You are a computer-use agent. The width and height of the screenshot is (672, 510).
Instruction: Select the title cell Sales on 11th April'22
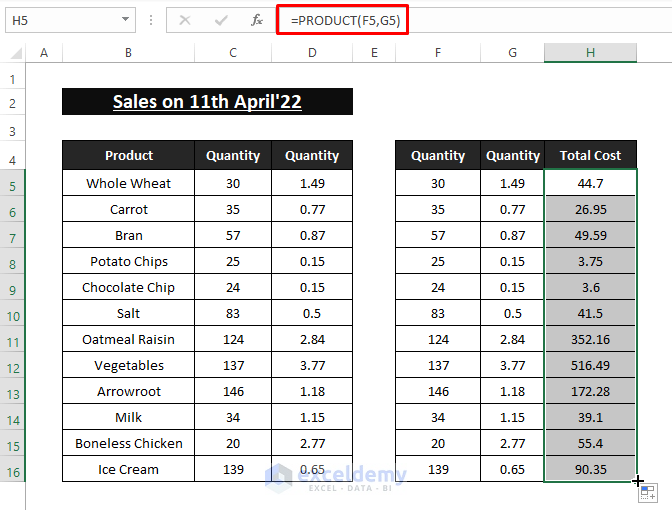point(207,102)
